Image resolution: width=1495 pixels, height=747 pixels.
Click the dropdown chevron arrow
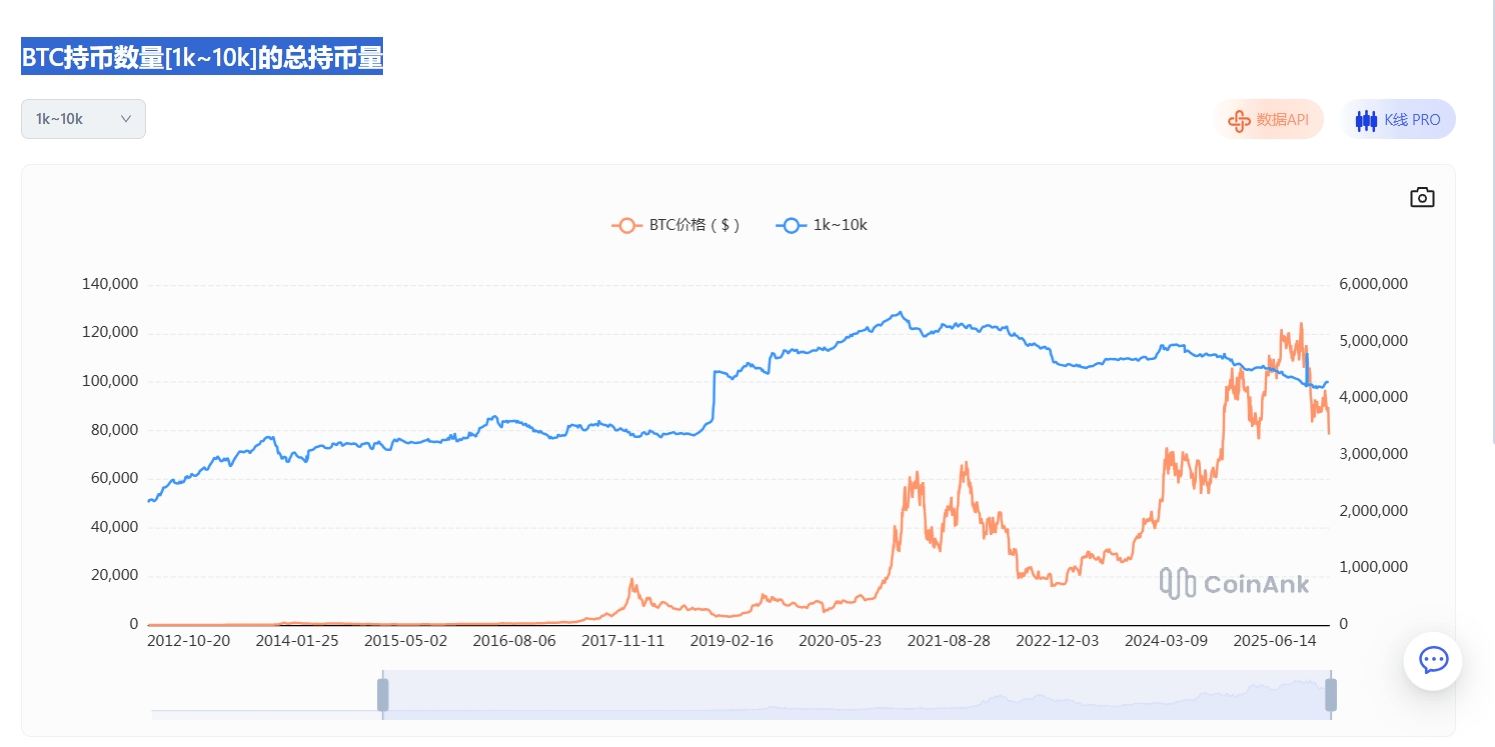click(x=126, y=119)
